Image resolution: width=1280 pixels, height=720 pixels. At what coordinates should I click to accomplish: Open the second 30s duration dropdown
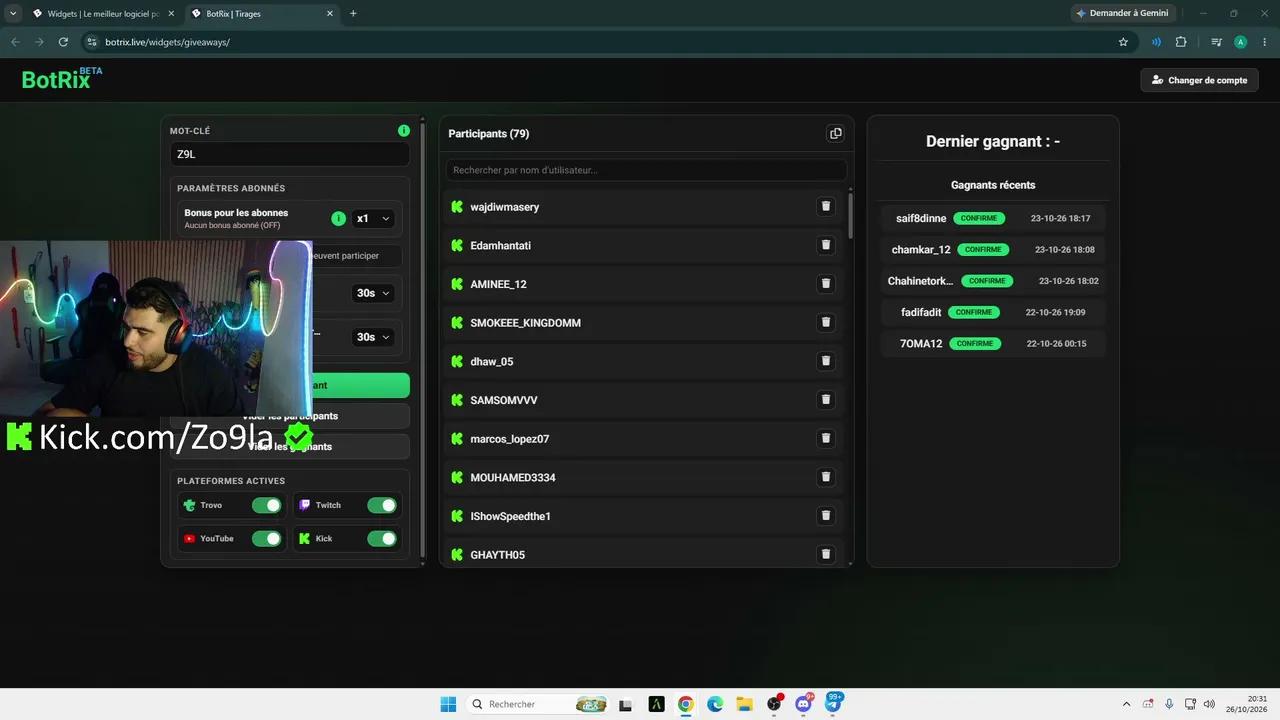tap(373, 337)
